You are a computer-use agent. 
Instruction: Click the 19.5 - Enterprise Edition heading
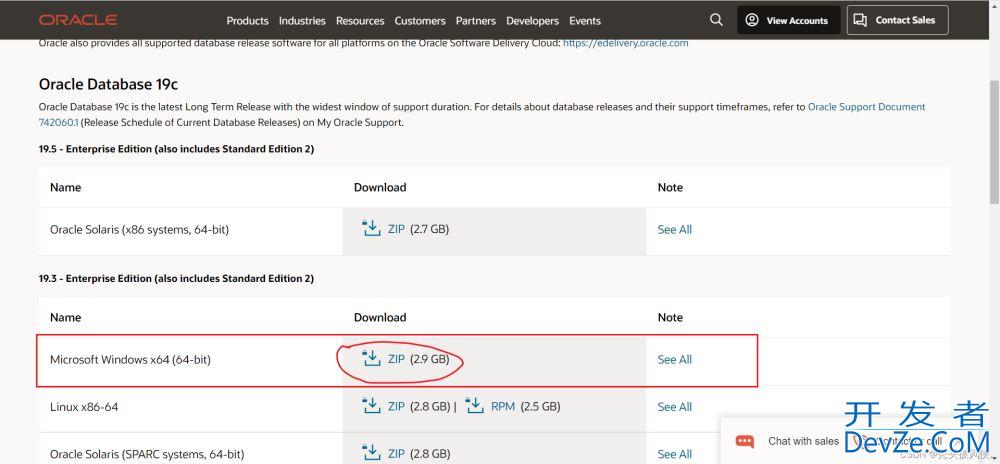[x=177, y=149]
